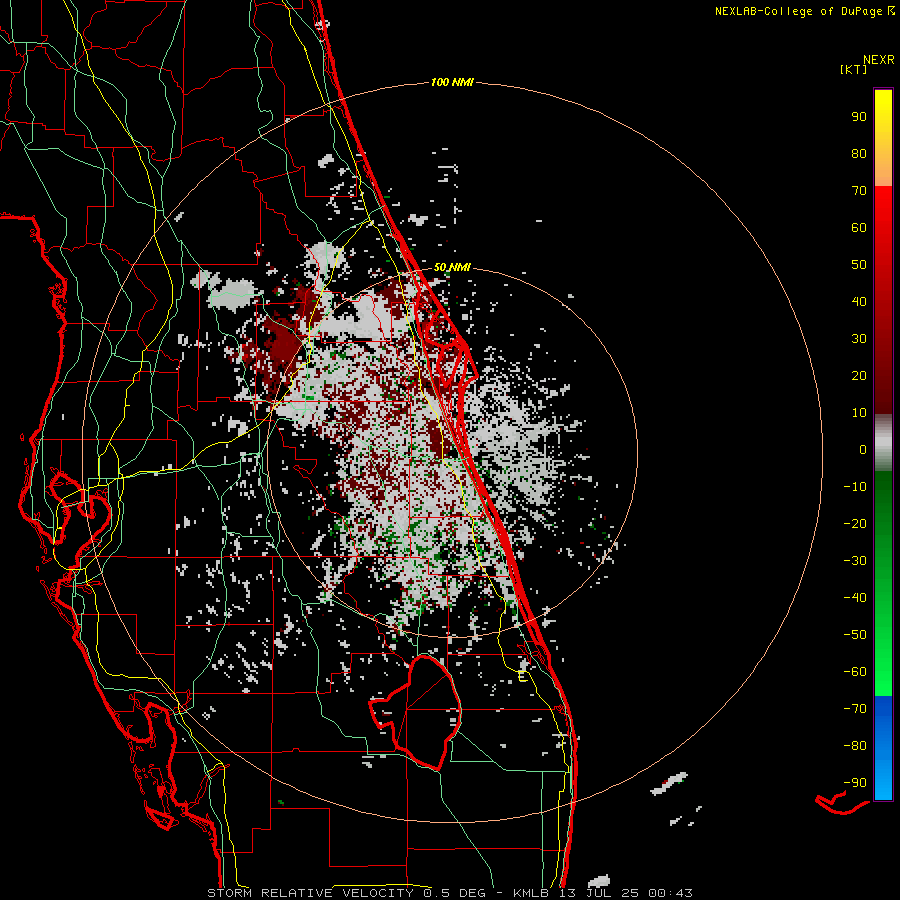Click the positive 30 knot scale label
Image resolution: width=900 pixels, height=900 pixels.
point(859,339)
